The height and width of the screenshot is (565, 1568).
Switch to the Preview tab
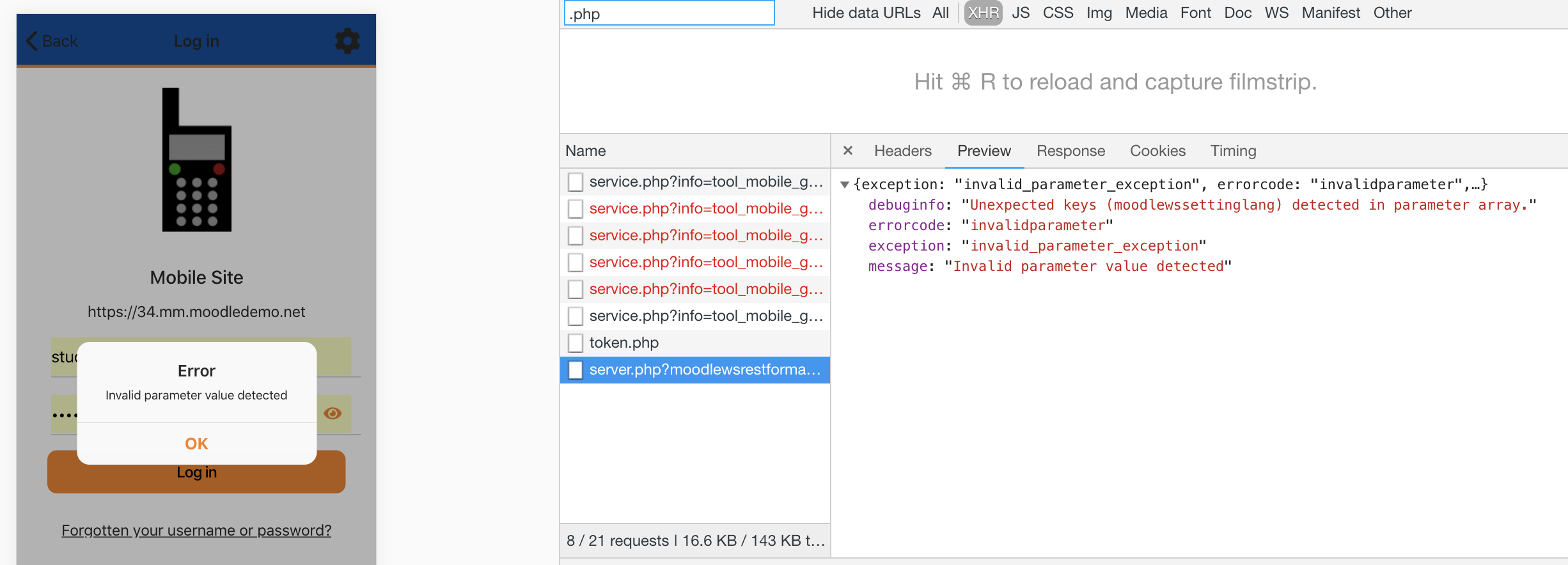[984, 151]
